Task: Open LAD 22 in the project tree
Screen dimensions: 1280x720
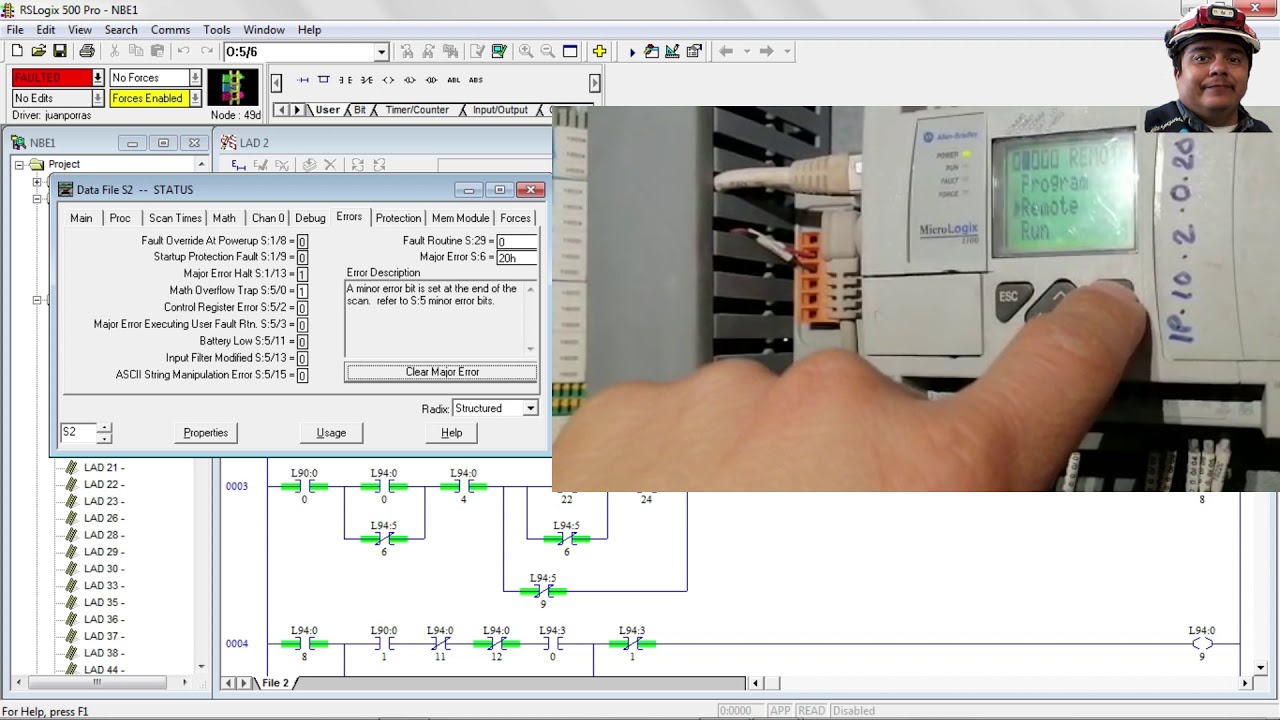Action: 103,484
